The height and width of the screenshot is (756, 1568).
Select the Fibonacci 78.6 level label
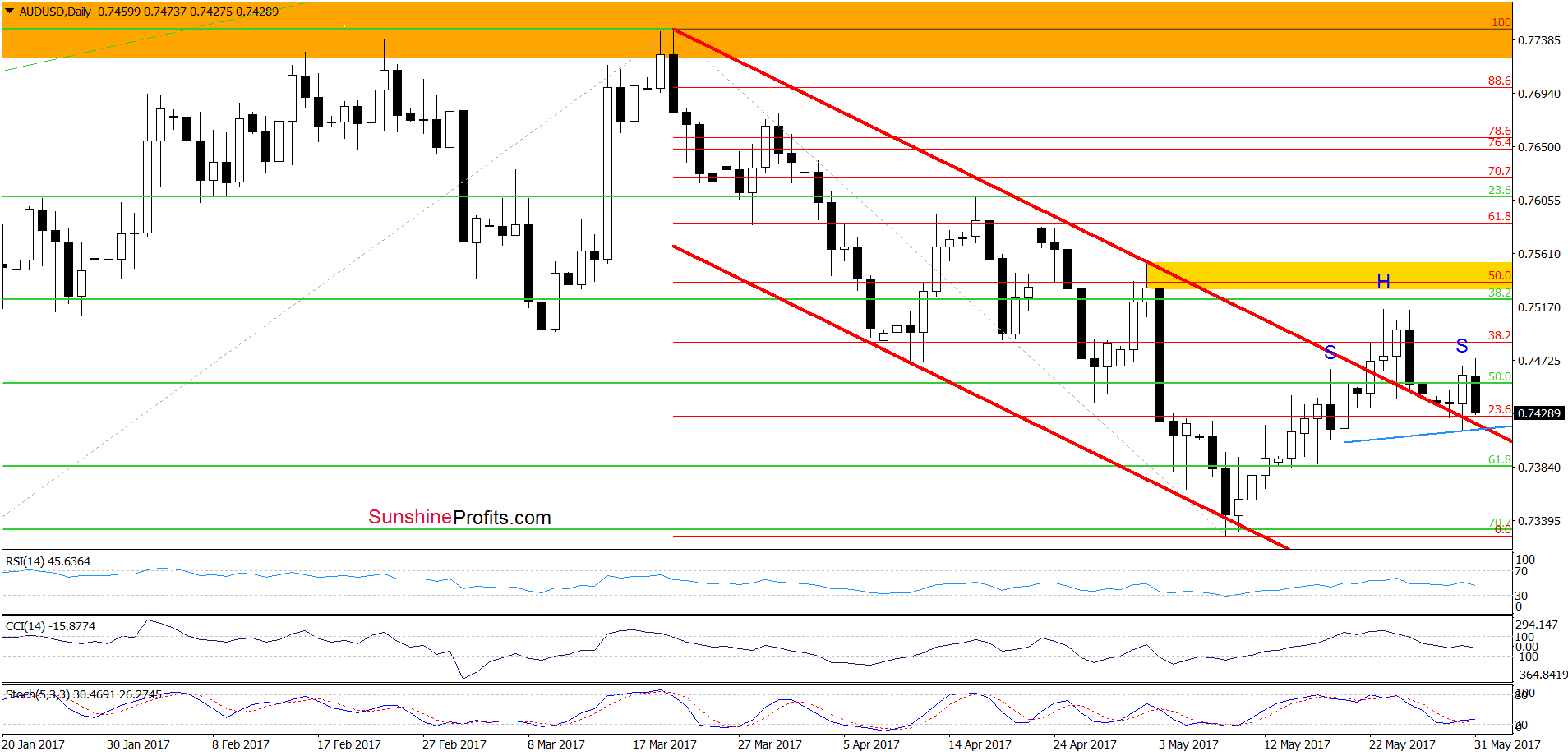(x=1499, y=131)
